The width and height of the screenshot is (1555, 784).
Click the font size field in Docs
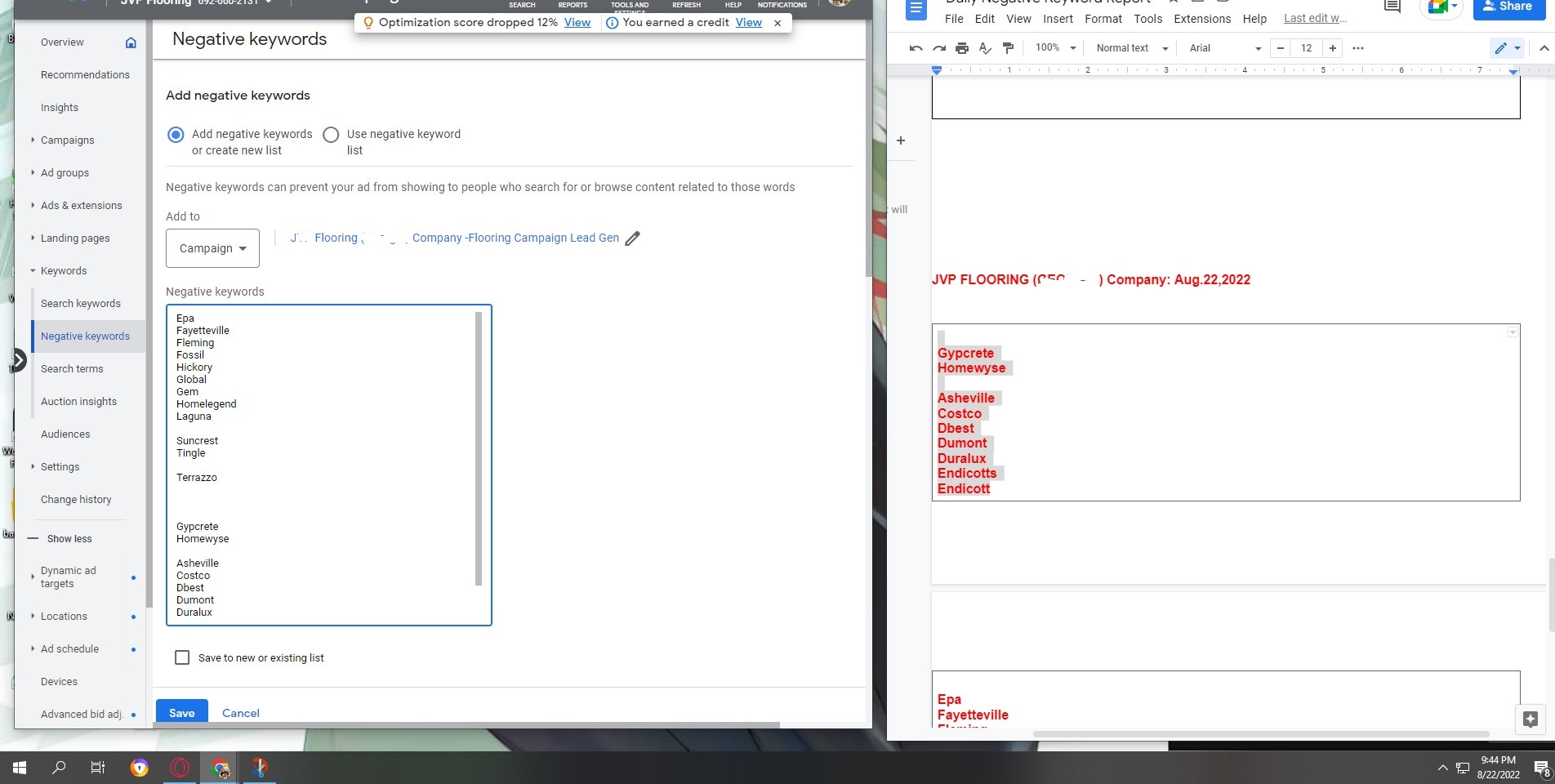point(1307,48)
